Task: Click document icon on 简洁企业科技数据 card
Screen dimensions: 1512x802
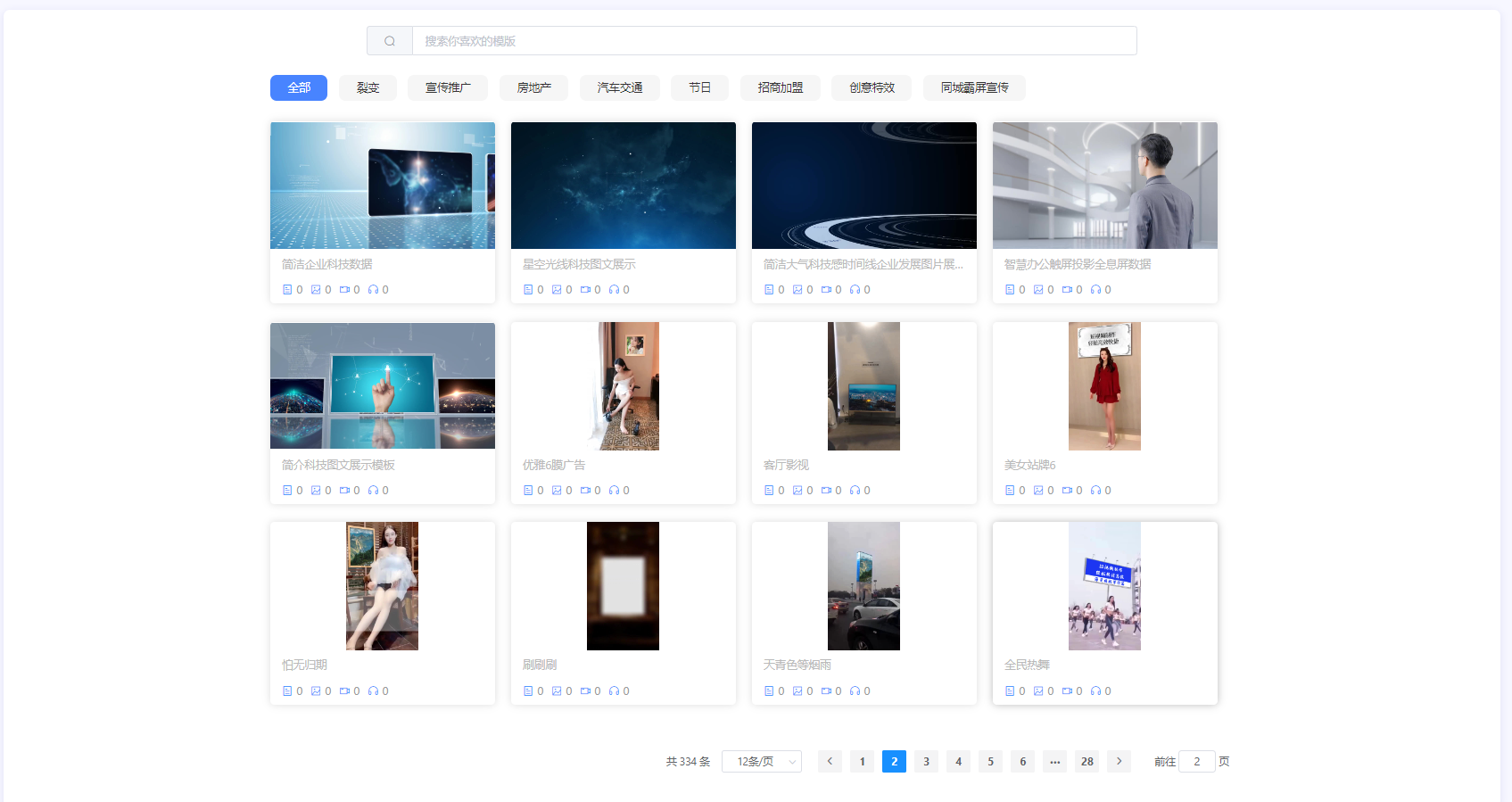Action: 287,290
